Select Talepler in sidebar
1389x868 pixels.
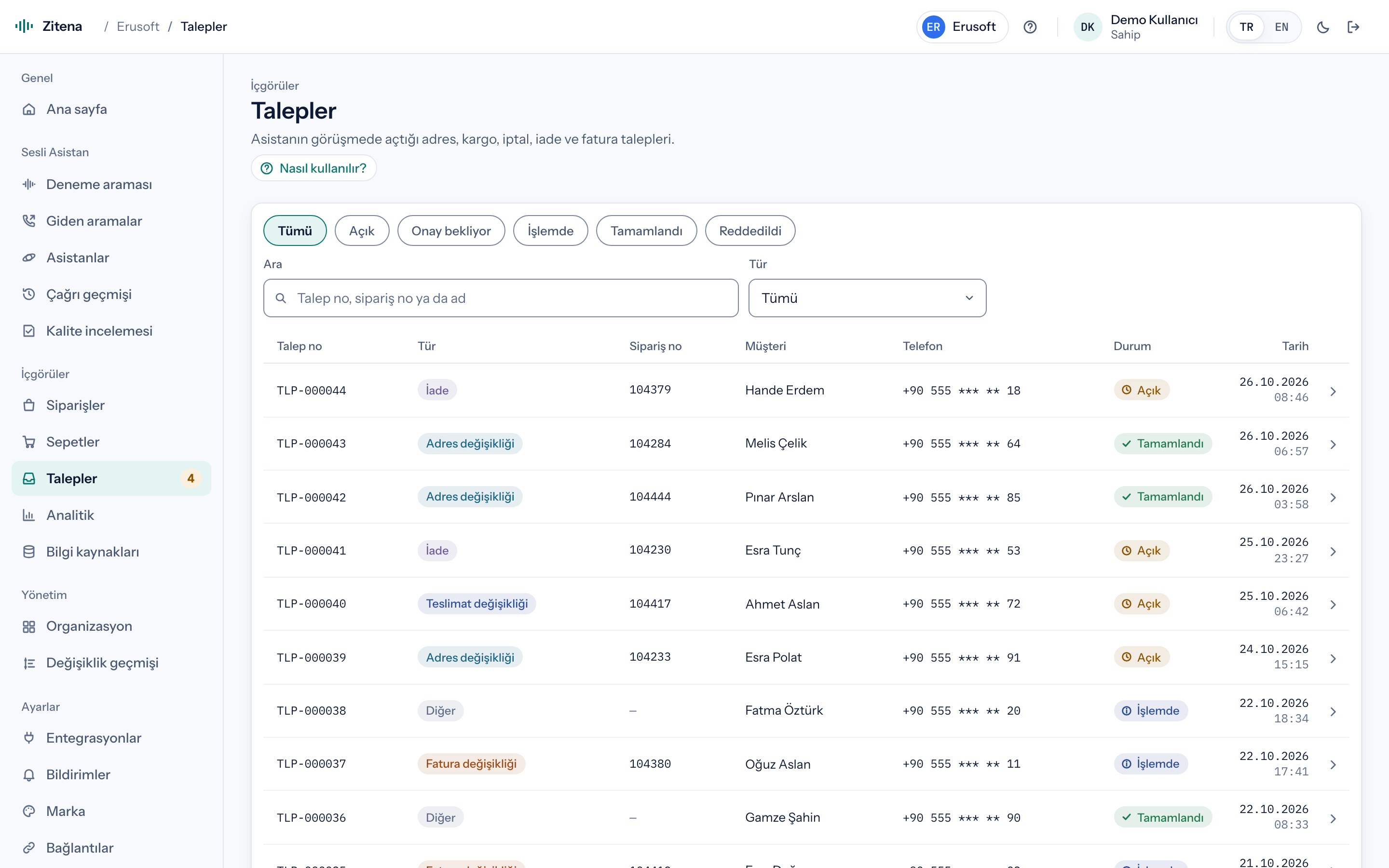[111, 479]
